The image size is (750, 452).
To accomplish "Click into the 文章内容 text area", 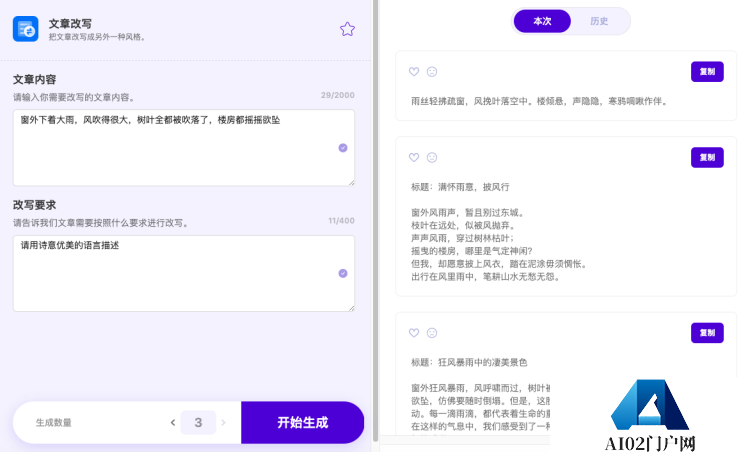I will tap(184, 148).
